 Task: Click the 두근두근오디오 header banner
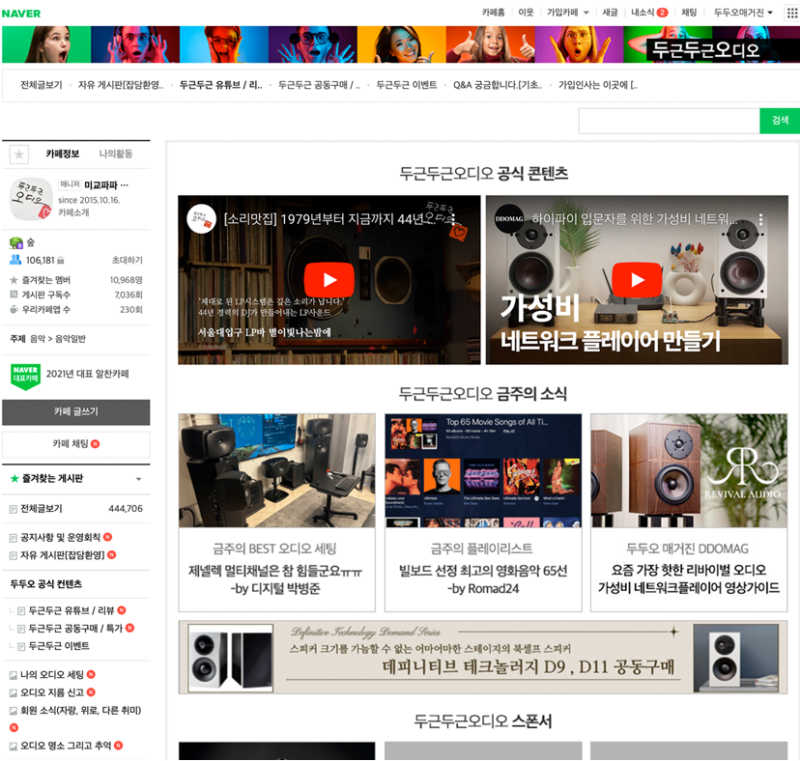(x=401, y=44)
